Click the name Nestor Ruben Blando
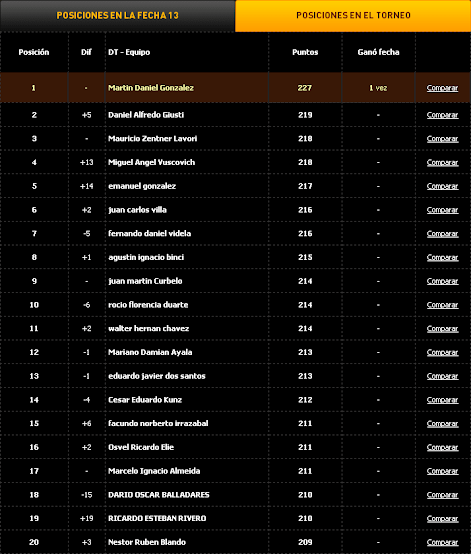471x554 pixels. coord(147,542)
